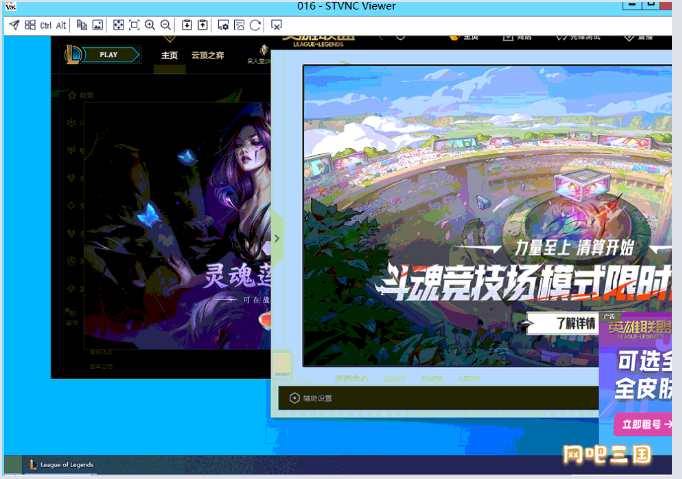Viewport: 682px width, 479px height.
Task: Toggle the Alt key button in VNC toolbar
Action: pos(61,26)
